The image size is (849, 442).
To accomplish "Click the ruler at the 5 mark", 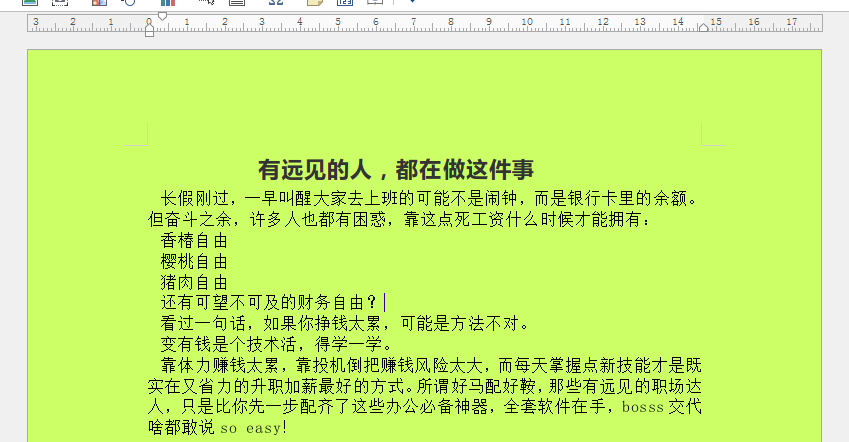I will (338, 22).
